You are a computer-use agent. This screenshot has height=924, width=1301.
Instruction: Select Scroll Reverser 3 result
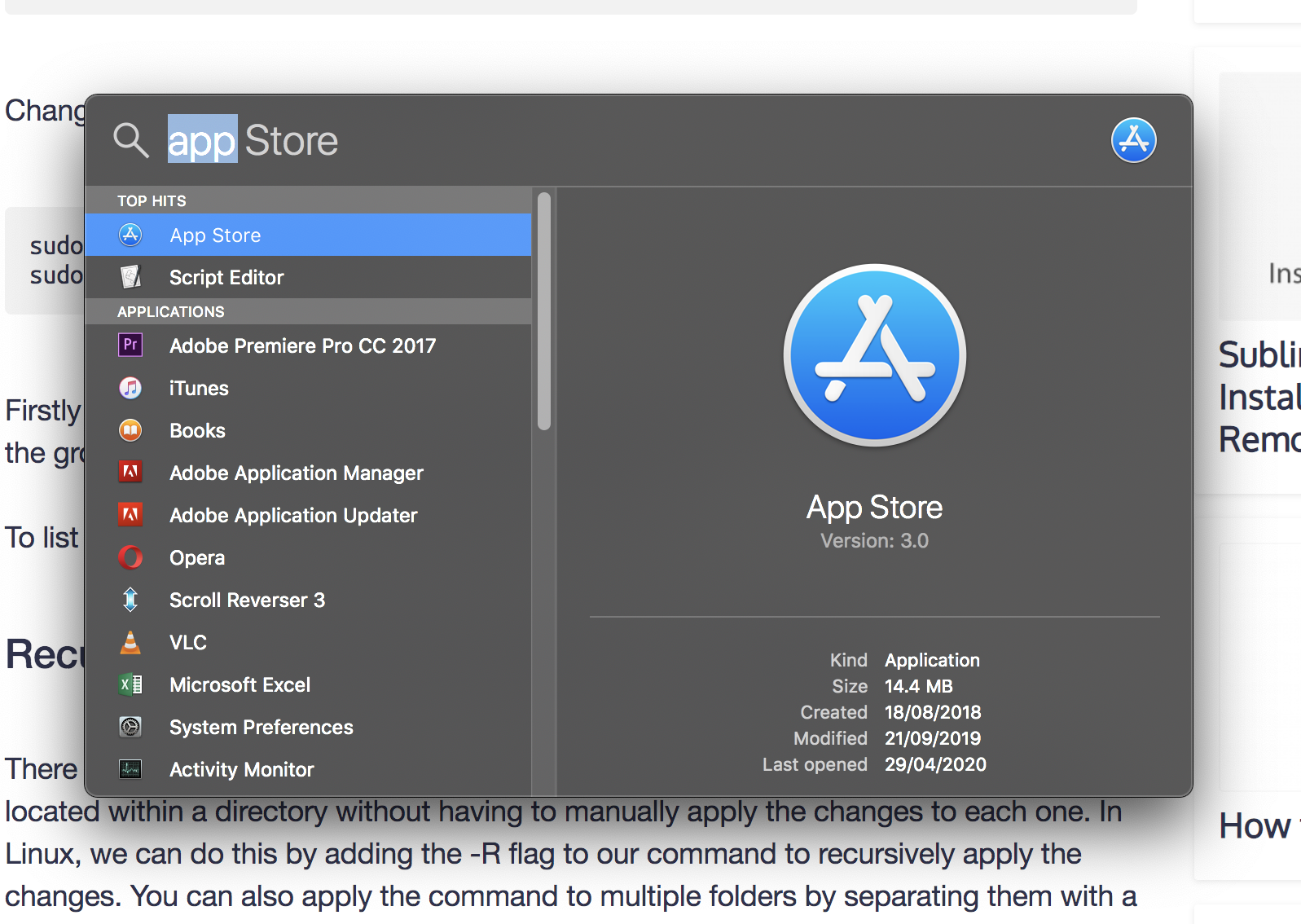(x=308, y=600)
